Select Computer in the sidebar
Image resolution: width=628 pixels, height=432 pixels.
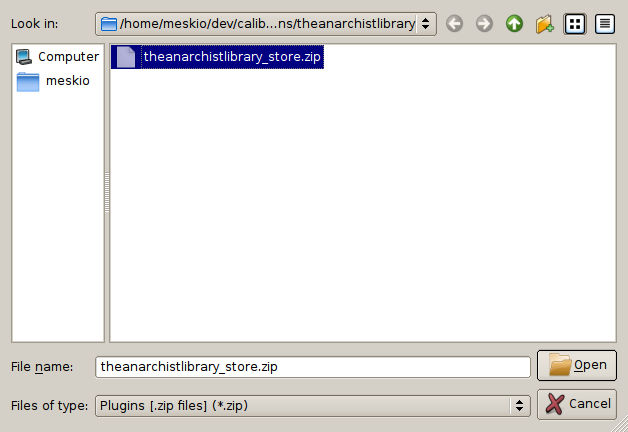(x=58, y=56)
